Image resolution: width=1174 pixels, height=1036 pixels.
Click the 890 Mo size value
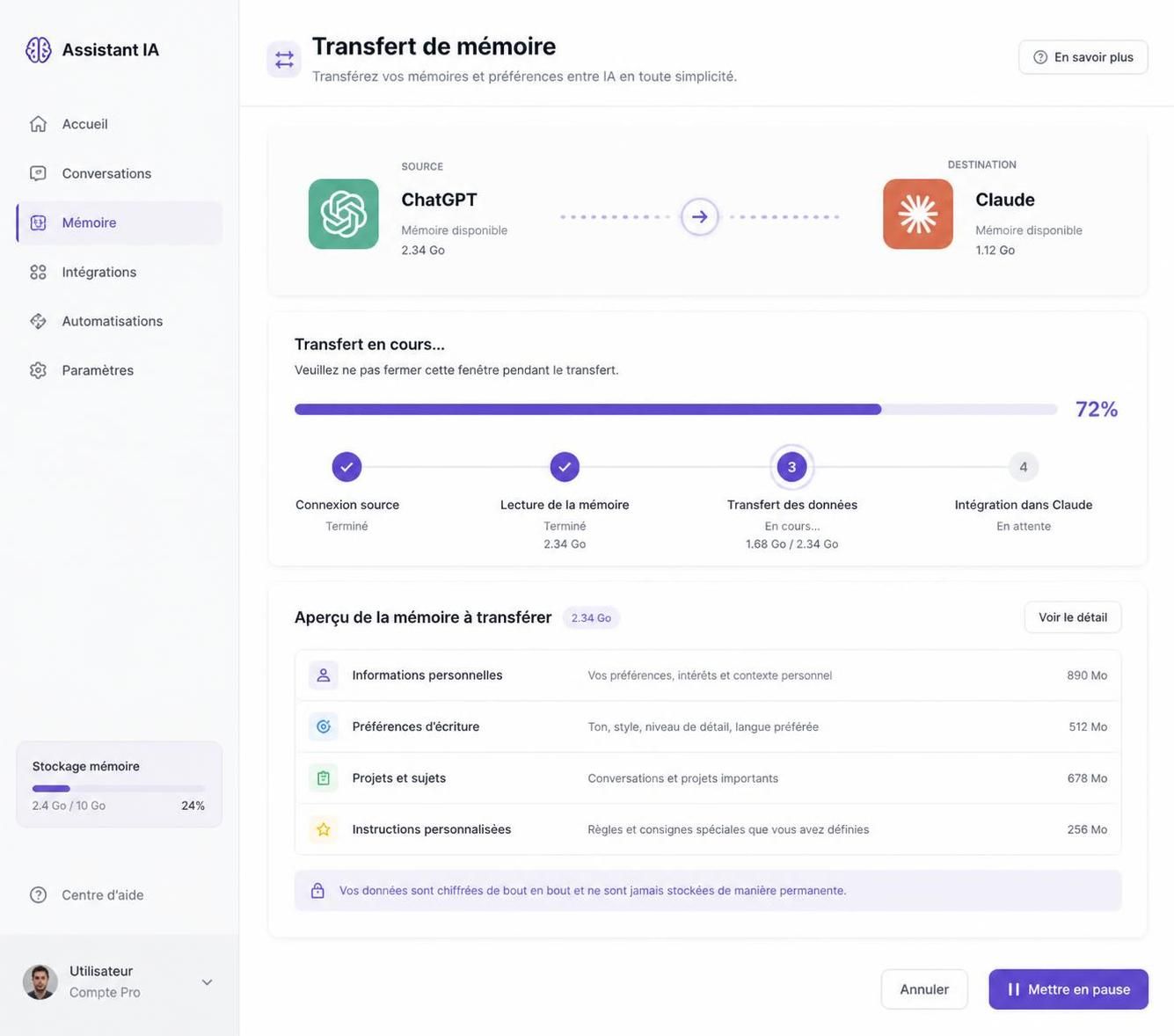1087,675
